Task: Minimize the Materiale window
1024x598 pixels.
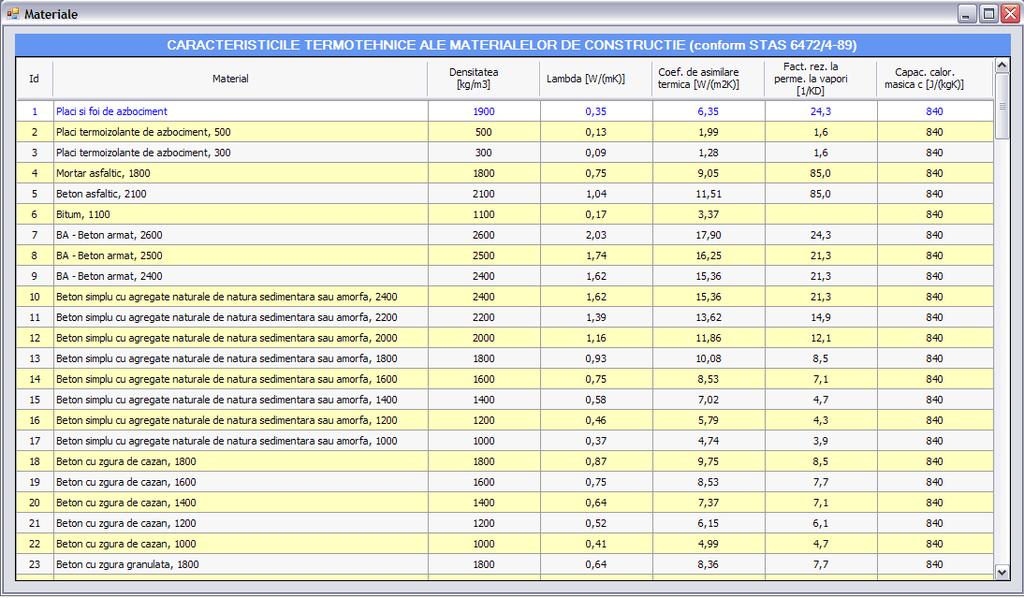Action: [968, 14]
